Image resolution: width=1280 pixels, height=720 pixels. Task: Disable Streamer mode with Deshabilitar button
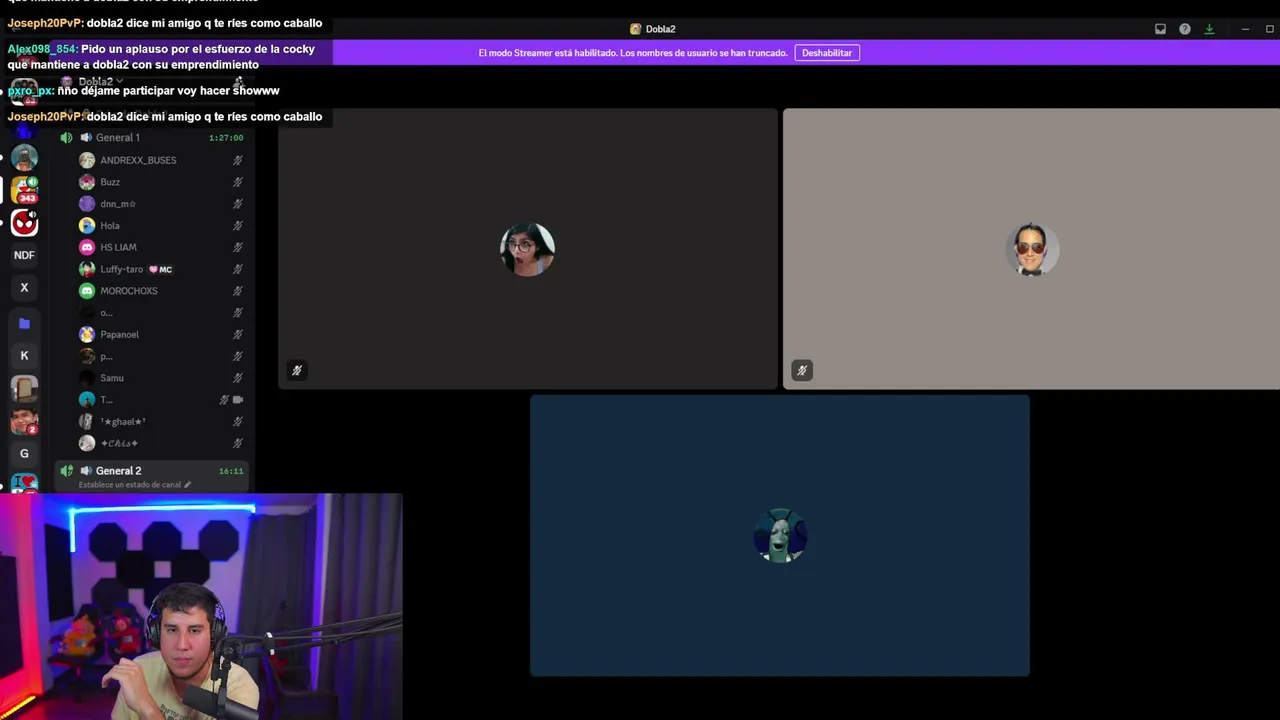pos(827,53)
